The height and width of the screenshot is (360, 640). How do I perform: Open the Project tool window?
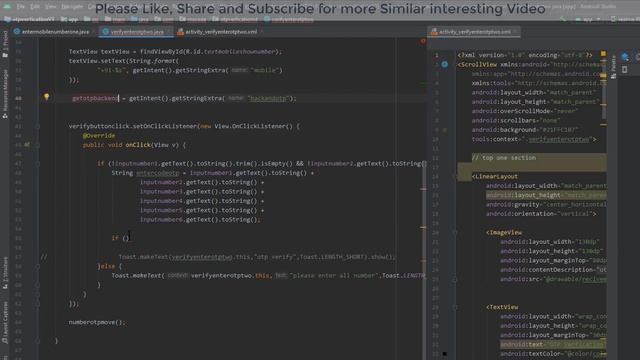[5, 44]
